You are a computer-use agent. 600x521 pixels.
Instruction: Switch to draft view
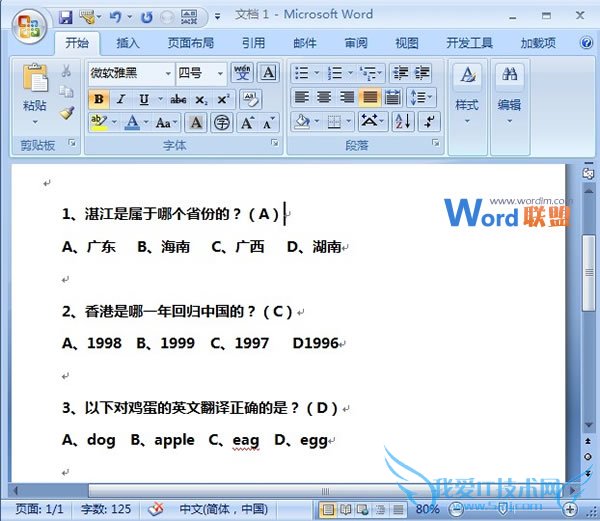pos(398,509)
